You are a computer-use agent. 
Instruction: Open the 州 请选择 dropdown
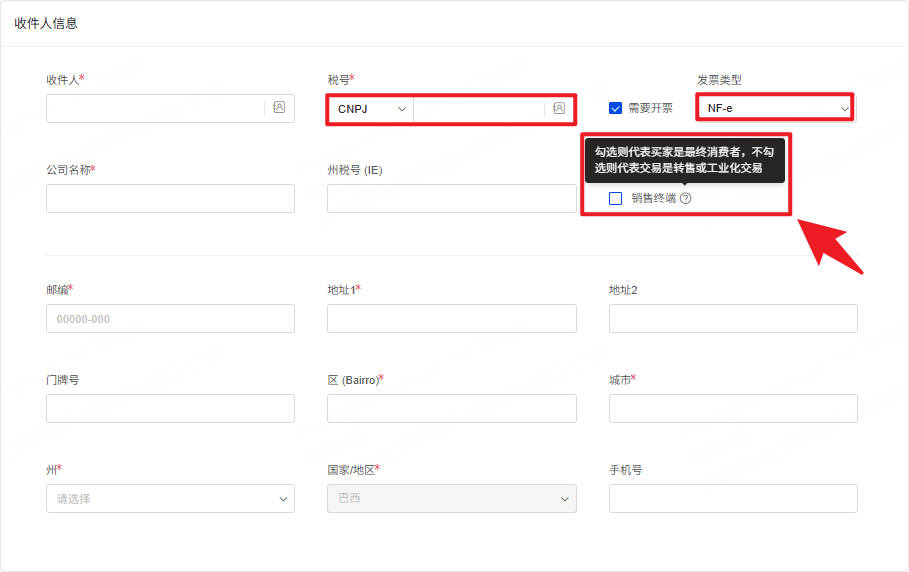click(x=170, y=498)
